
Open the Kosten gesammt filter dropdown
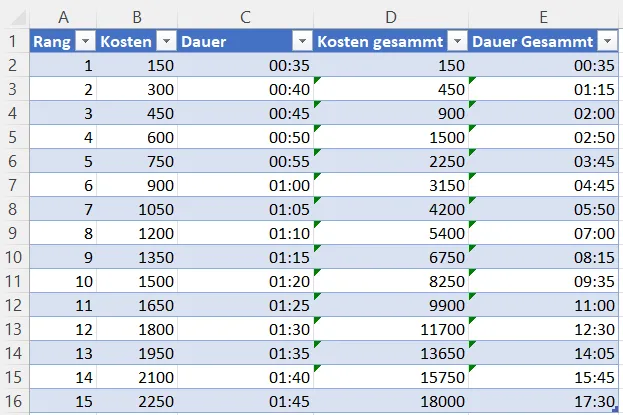pyautogui.click(x=457, y=41)
